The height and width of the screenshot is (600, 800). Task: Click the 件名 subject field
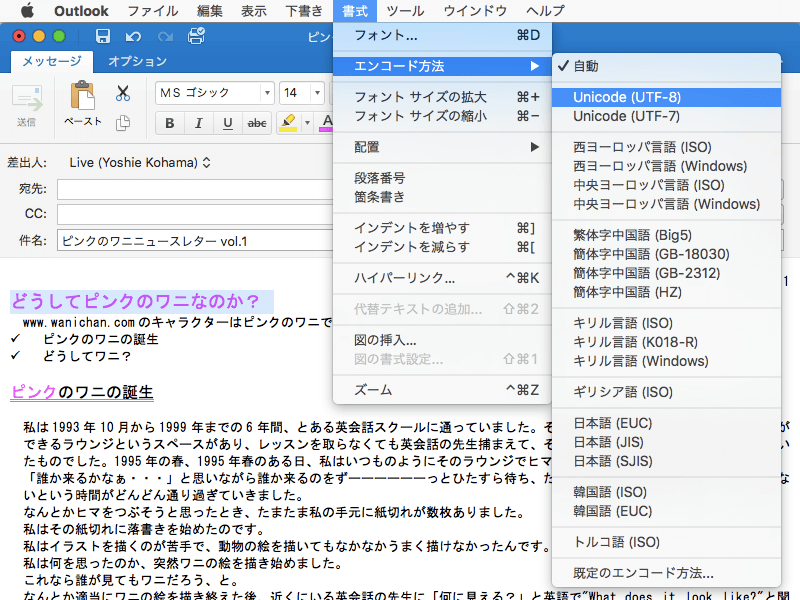194,240
